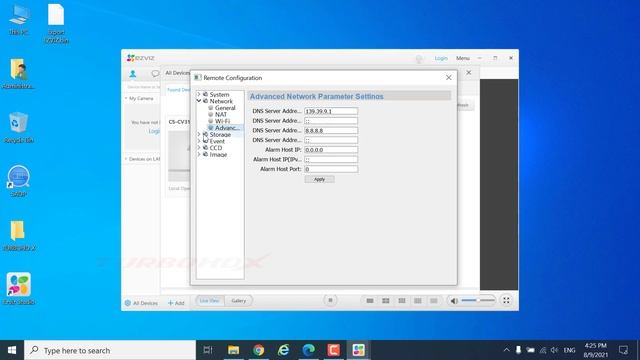
Task: Select the fifth window layout icon
Action: pos(433,301)
